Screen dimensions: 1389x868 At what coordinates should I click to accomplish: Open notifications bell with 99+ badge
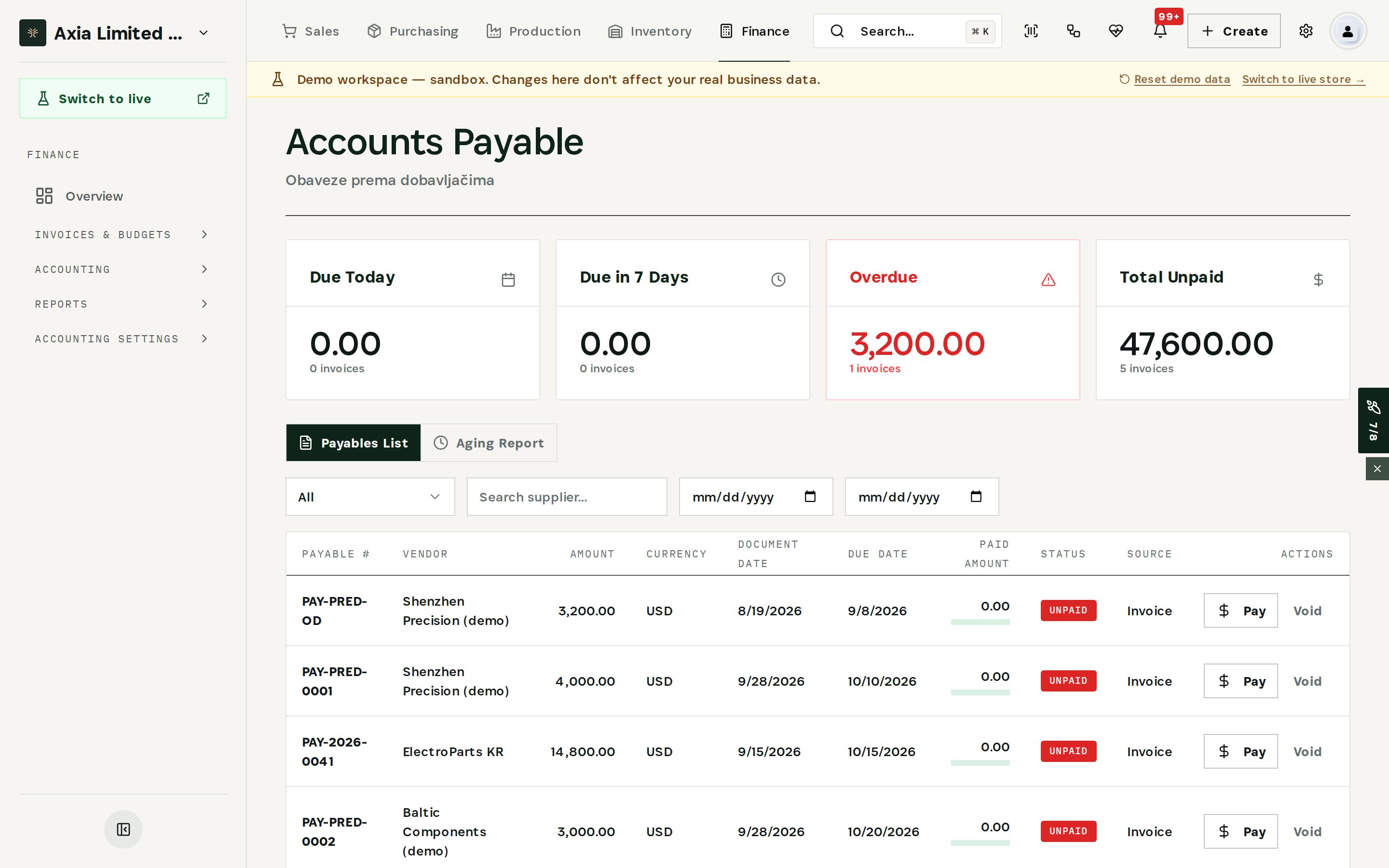(x=1160, y=31)
